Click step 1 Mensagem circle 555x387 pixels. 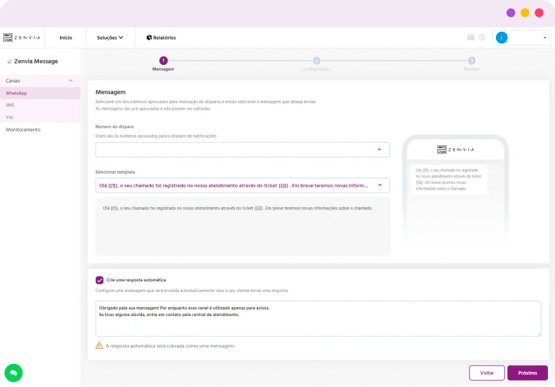pos(163,61)
